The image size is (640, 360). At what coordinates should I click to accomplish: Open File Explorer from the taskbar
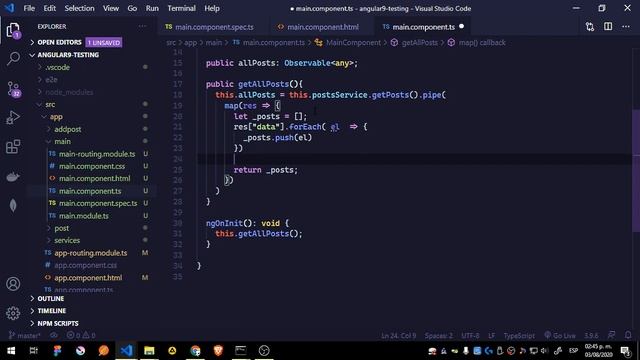coord(149,351)
